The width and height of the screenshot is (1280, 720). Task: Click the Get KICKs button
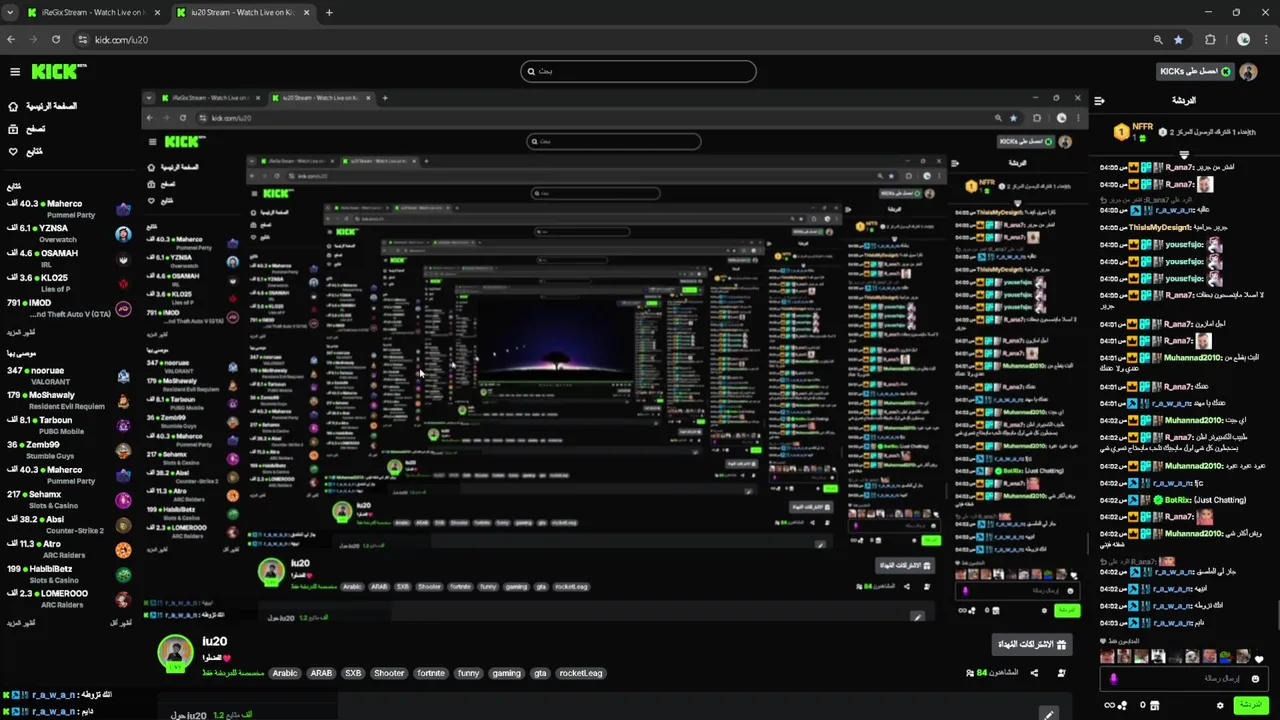click(x=1195, y=72)
